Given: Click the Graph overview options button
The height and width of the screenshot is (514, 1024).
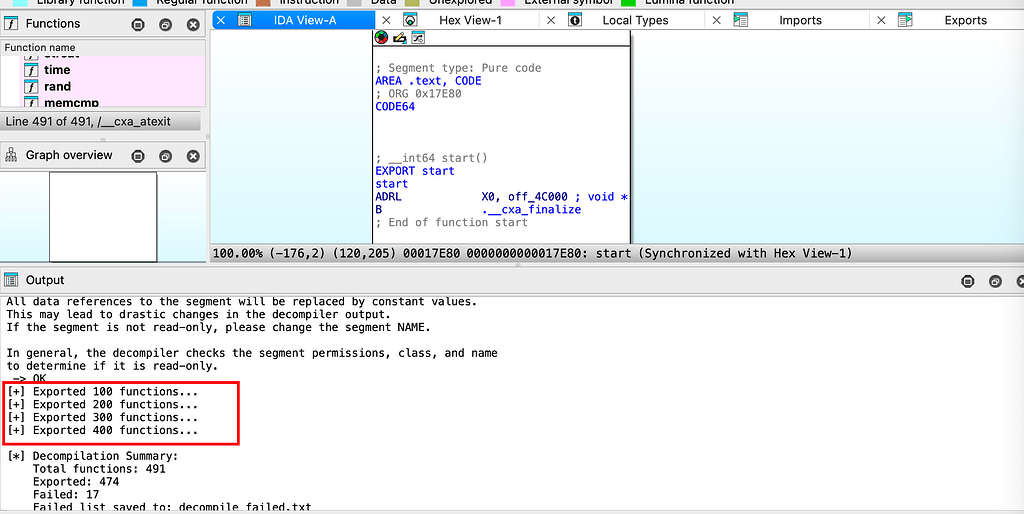Looking at the screenshot, I should pos(138,156).
